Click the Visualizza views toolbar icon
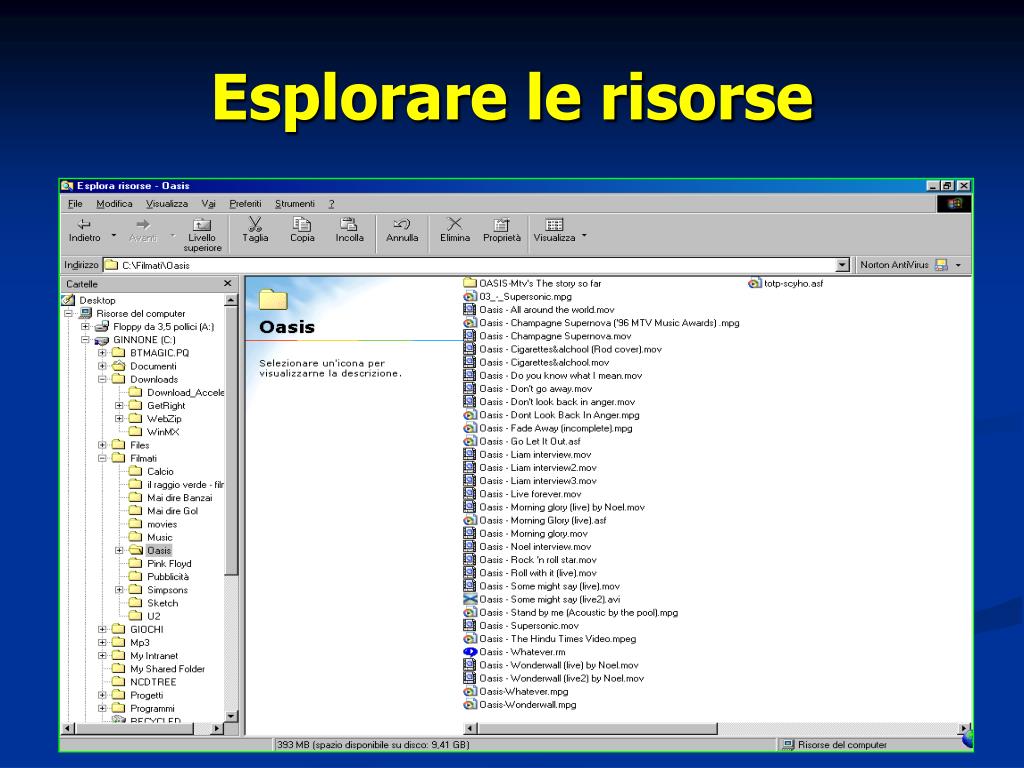 [554, 231]
